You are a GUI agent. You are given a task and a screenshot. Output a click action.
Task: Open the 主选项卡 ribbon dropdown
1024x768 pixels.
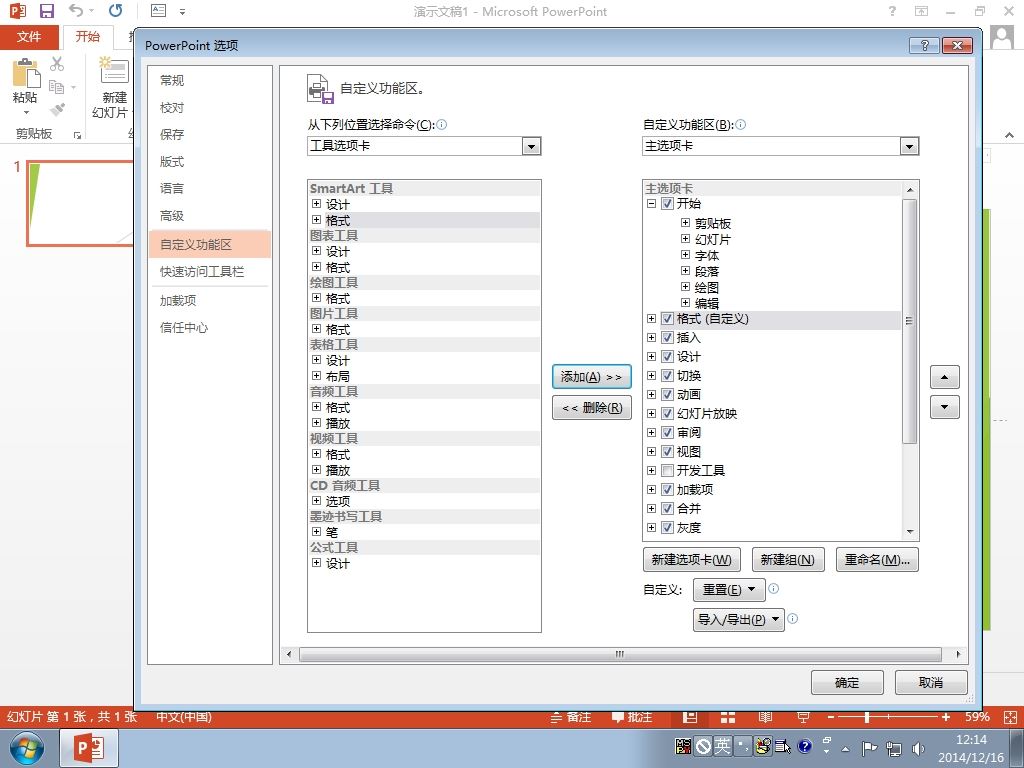[909, 146]
